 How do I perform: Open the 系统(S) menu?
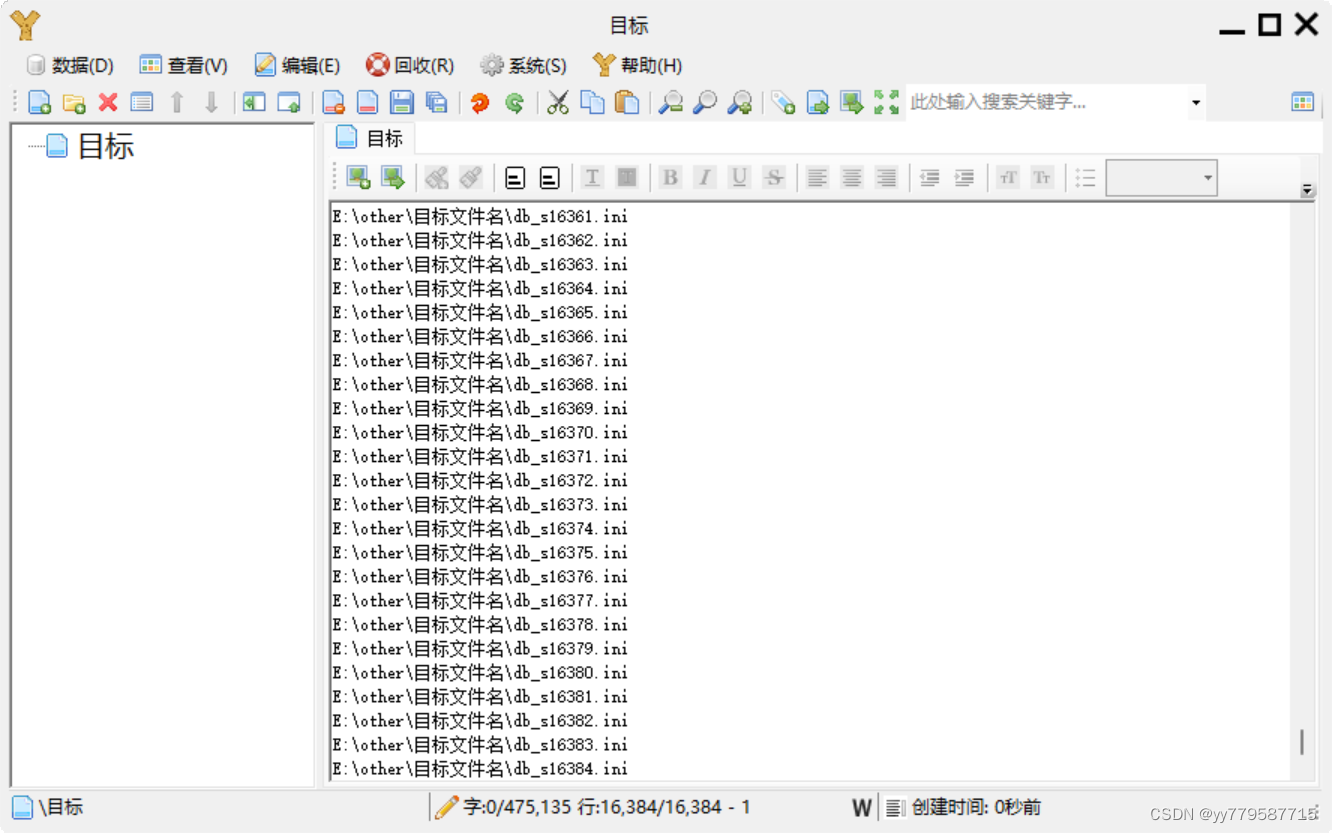point(523,65)
